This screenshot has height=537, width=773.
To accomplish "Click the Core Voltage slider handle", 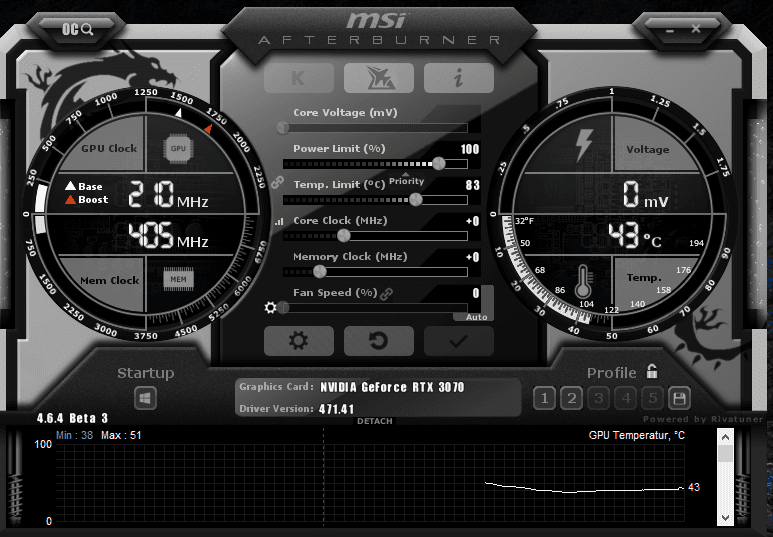I will click(x=283, y=128).
